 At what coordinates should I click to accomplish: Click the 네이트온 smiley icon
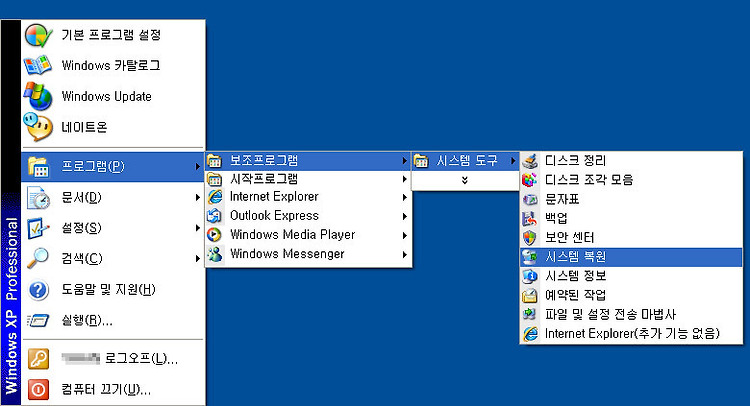click(x=38, y=127)
